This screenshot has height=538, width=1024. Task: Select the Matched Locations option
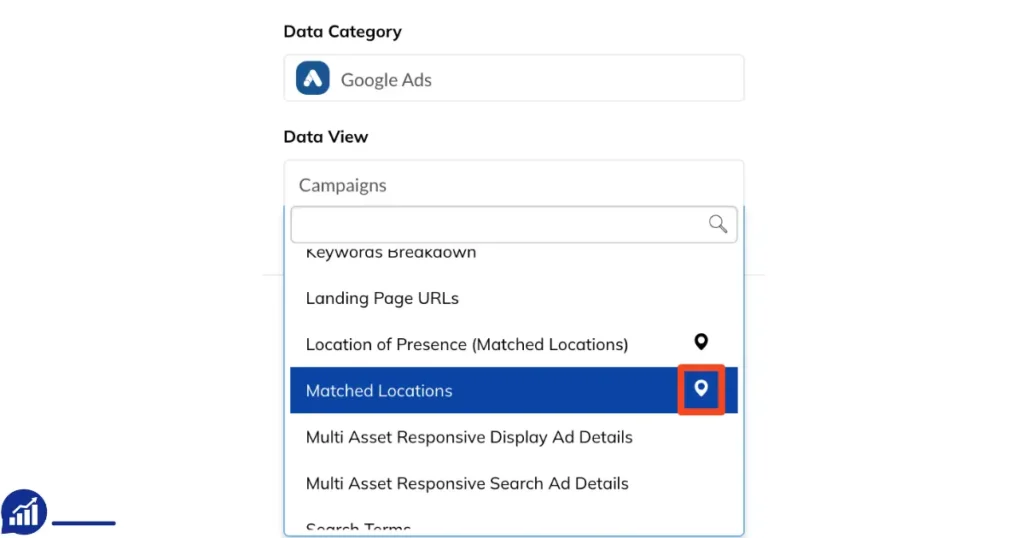click(514, 390)
